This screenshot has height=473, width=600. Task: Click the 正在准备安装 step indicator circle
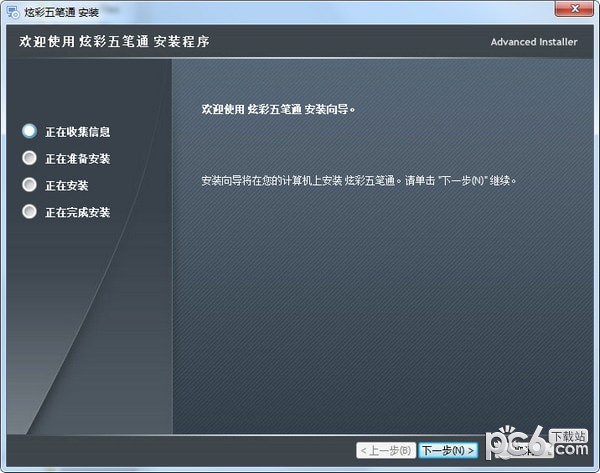click(x=29, y=158)
